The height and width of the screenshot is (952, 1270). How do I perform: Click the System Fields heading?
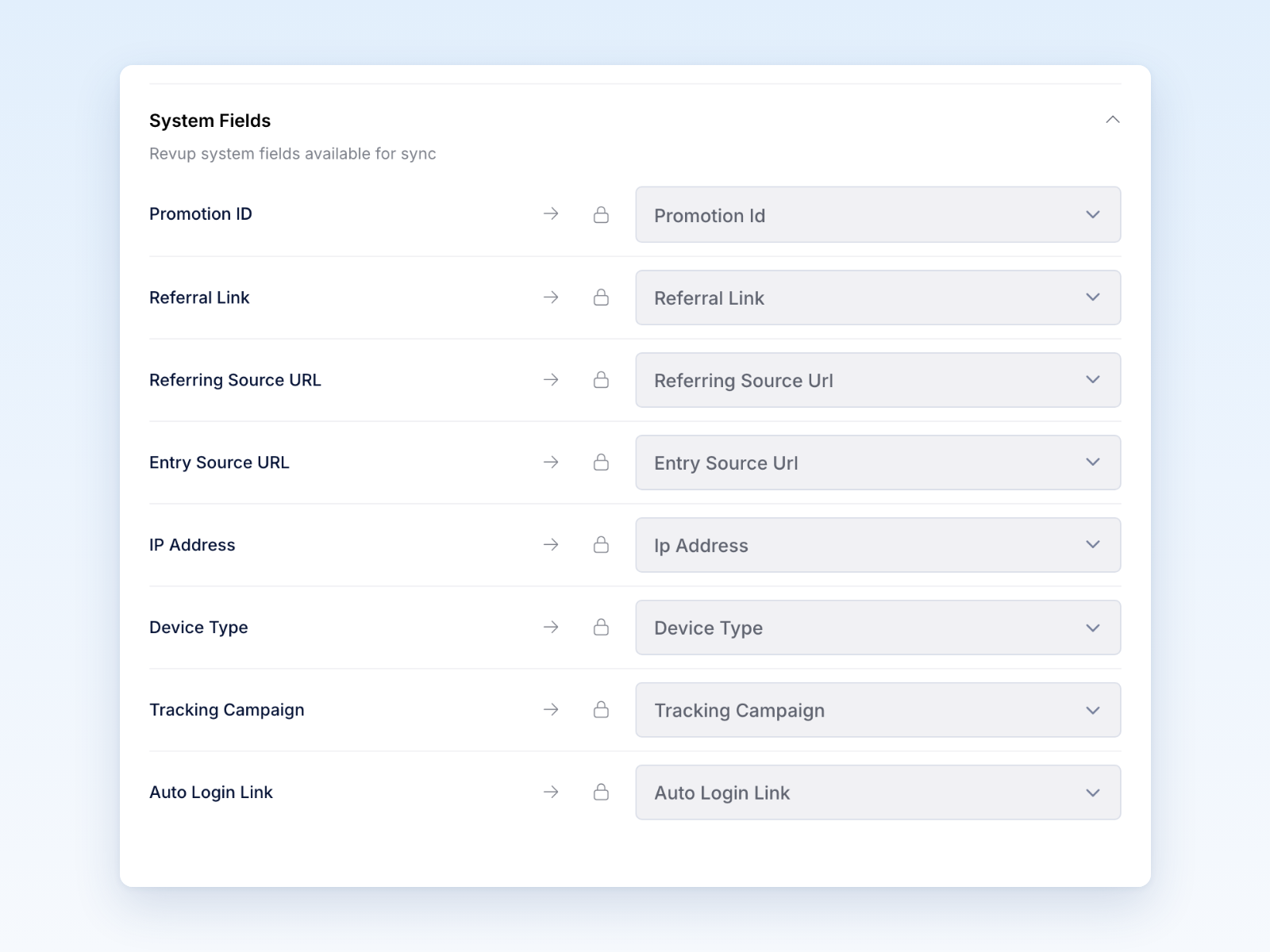pos(210,121)
